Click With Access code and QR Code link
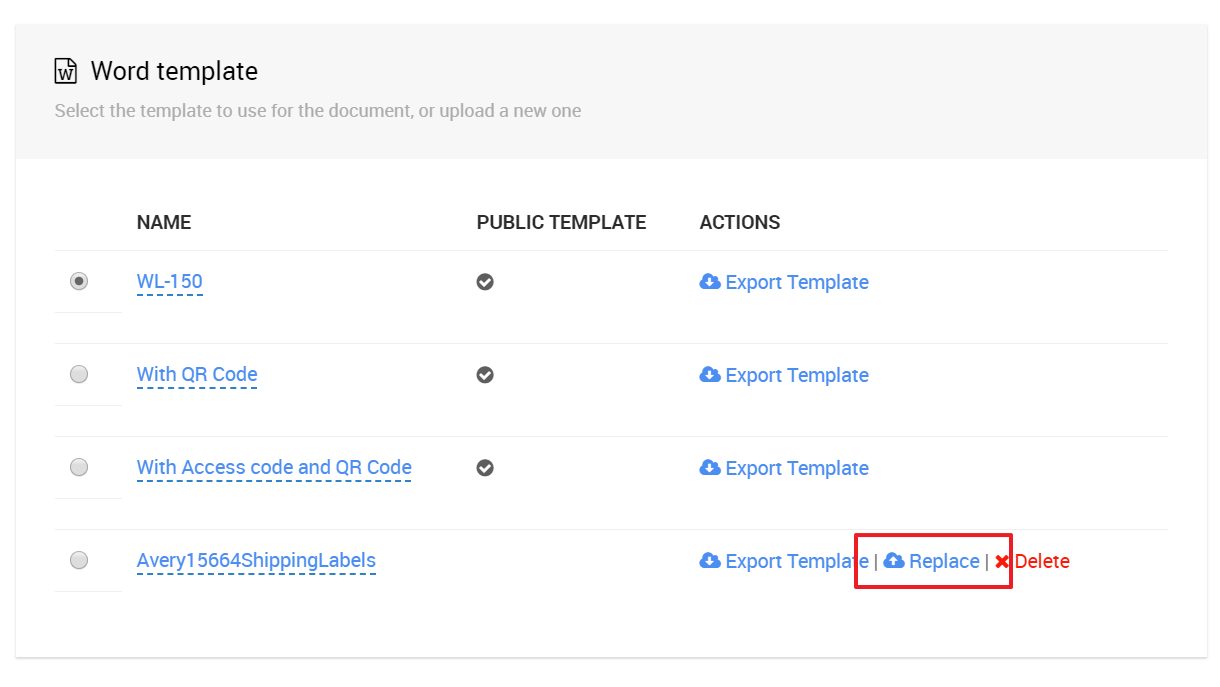 (x=274, y=468)
